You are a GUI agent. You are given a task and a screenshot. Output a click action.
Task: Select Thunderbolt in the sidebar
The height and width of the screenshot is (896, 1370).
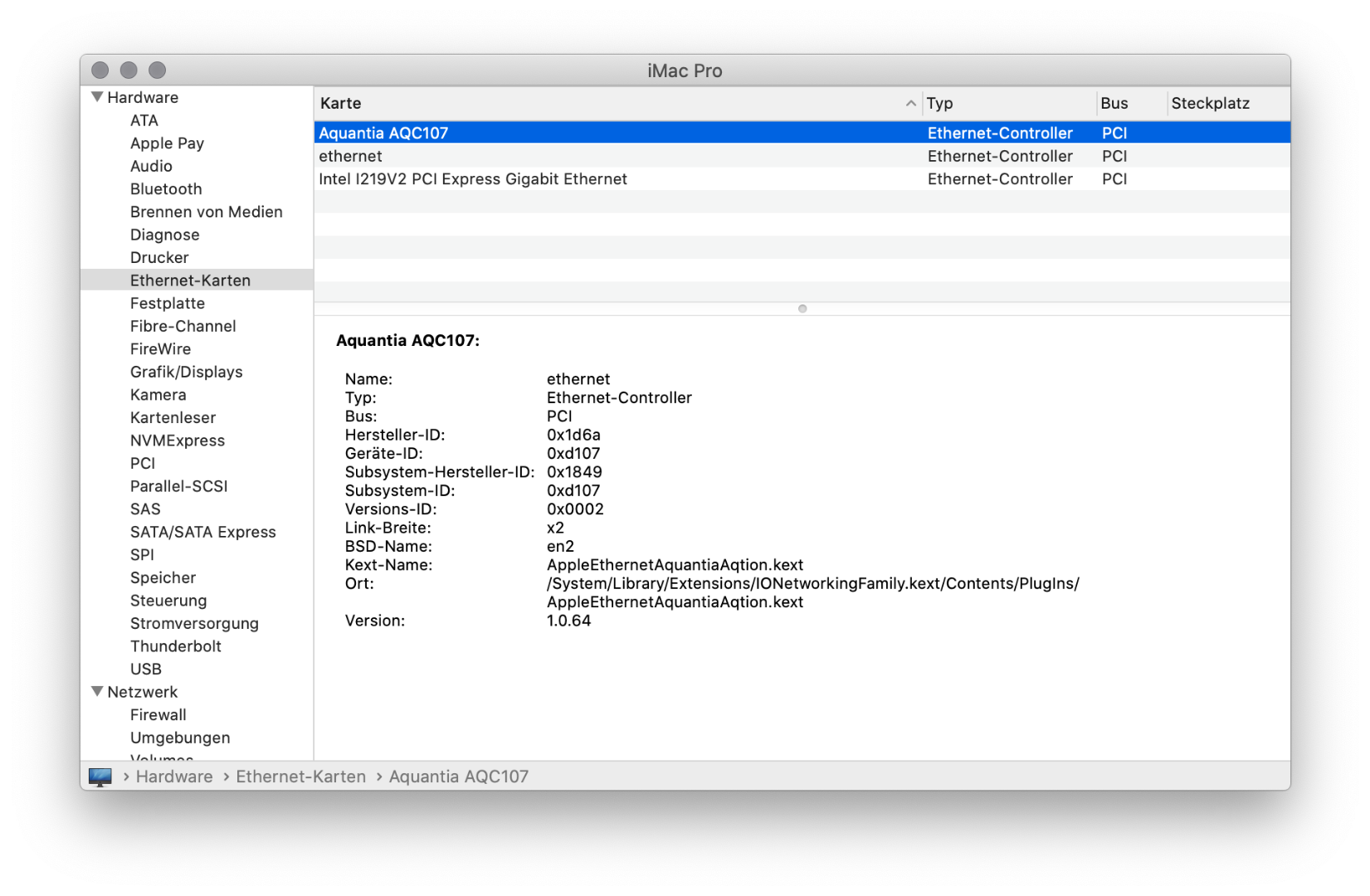pyautogui.click(x=175, y=646)
